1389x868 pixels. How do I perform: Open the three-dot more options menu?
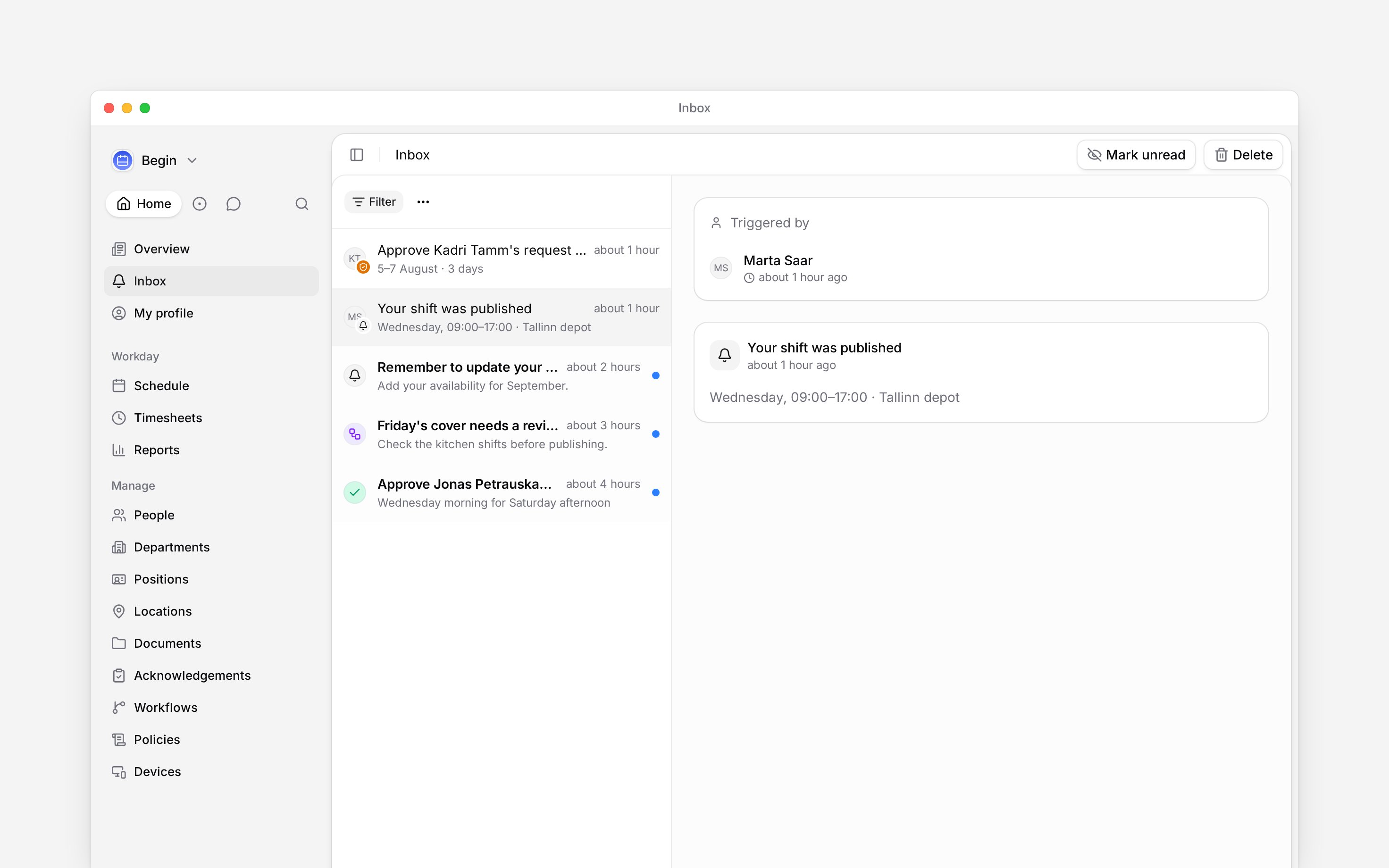423,202
